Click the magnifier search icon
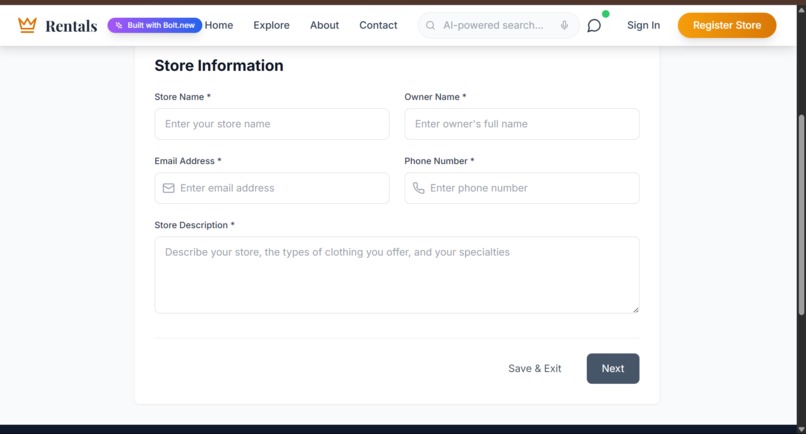 [430, 25]
